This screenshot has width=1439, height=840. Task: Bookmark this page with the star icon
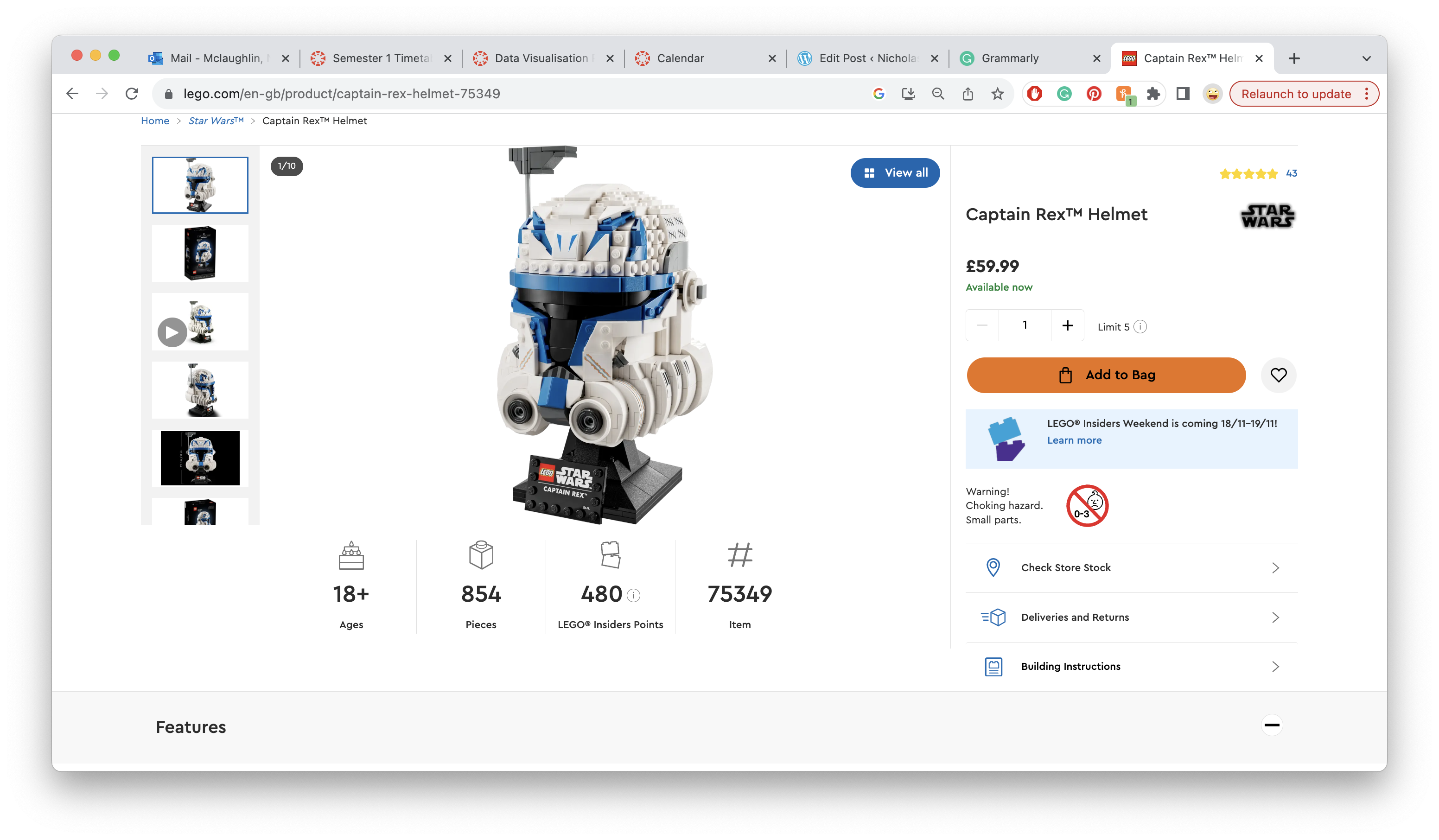(x=997, y=94)
